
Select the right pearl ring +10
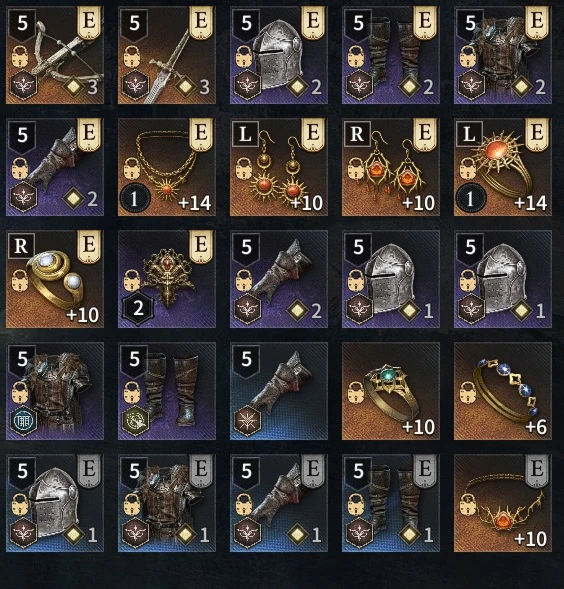tap(55, 279)
